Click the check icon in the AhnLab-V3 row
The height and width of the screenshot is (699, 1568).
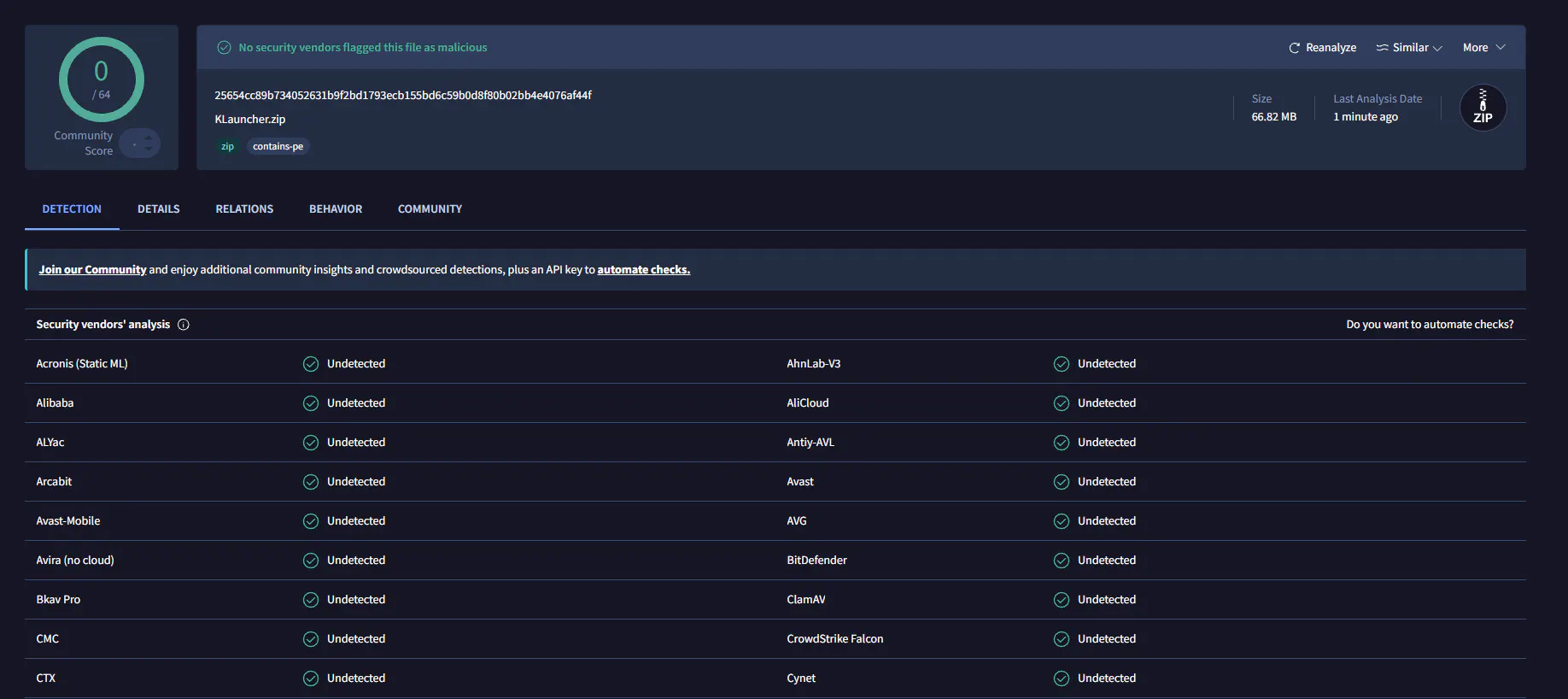coord(1062,364)
